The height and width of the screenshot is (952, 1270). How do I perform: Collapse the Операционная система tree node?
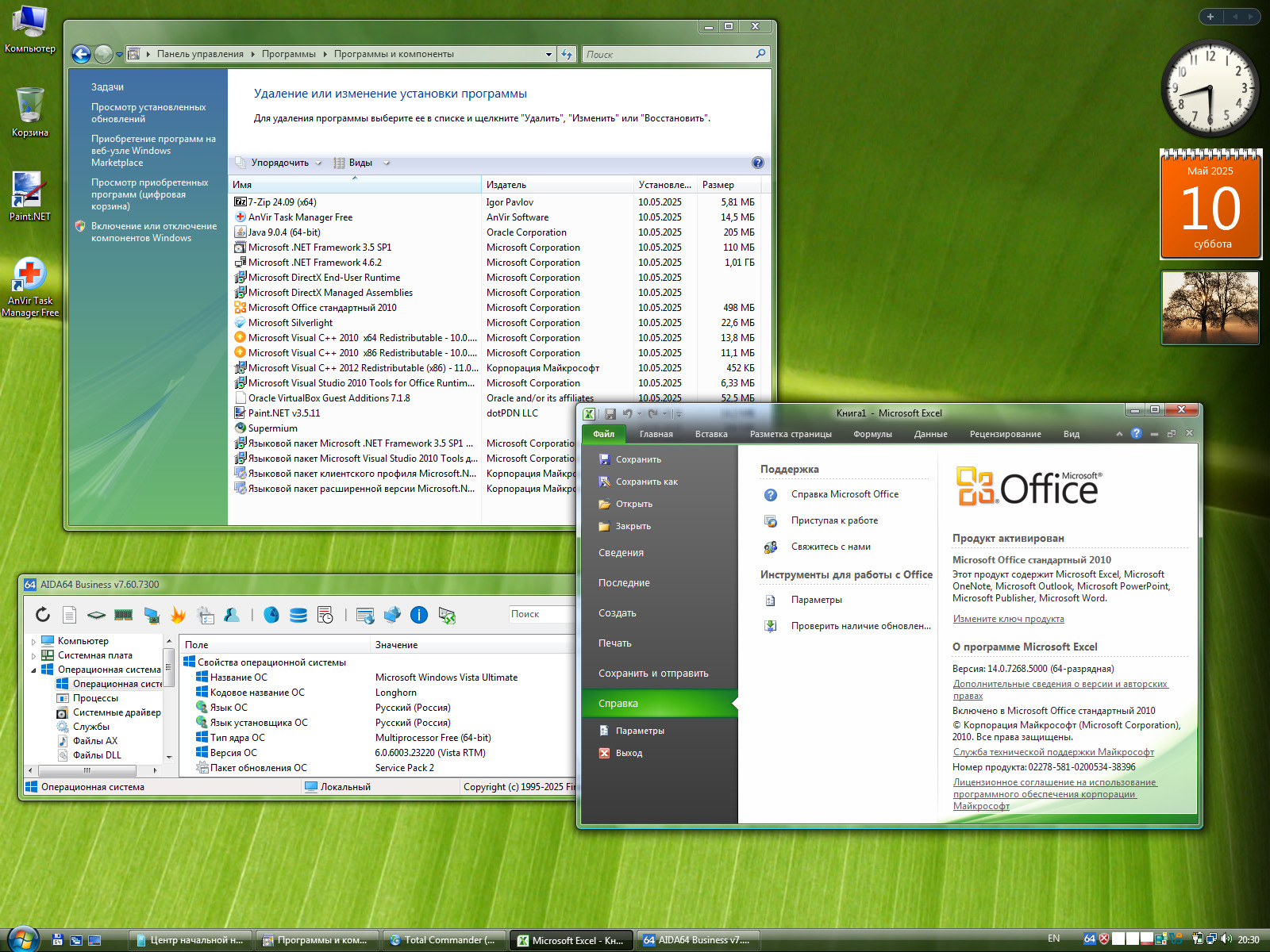33,670
